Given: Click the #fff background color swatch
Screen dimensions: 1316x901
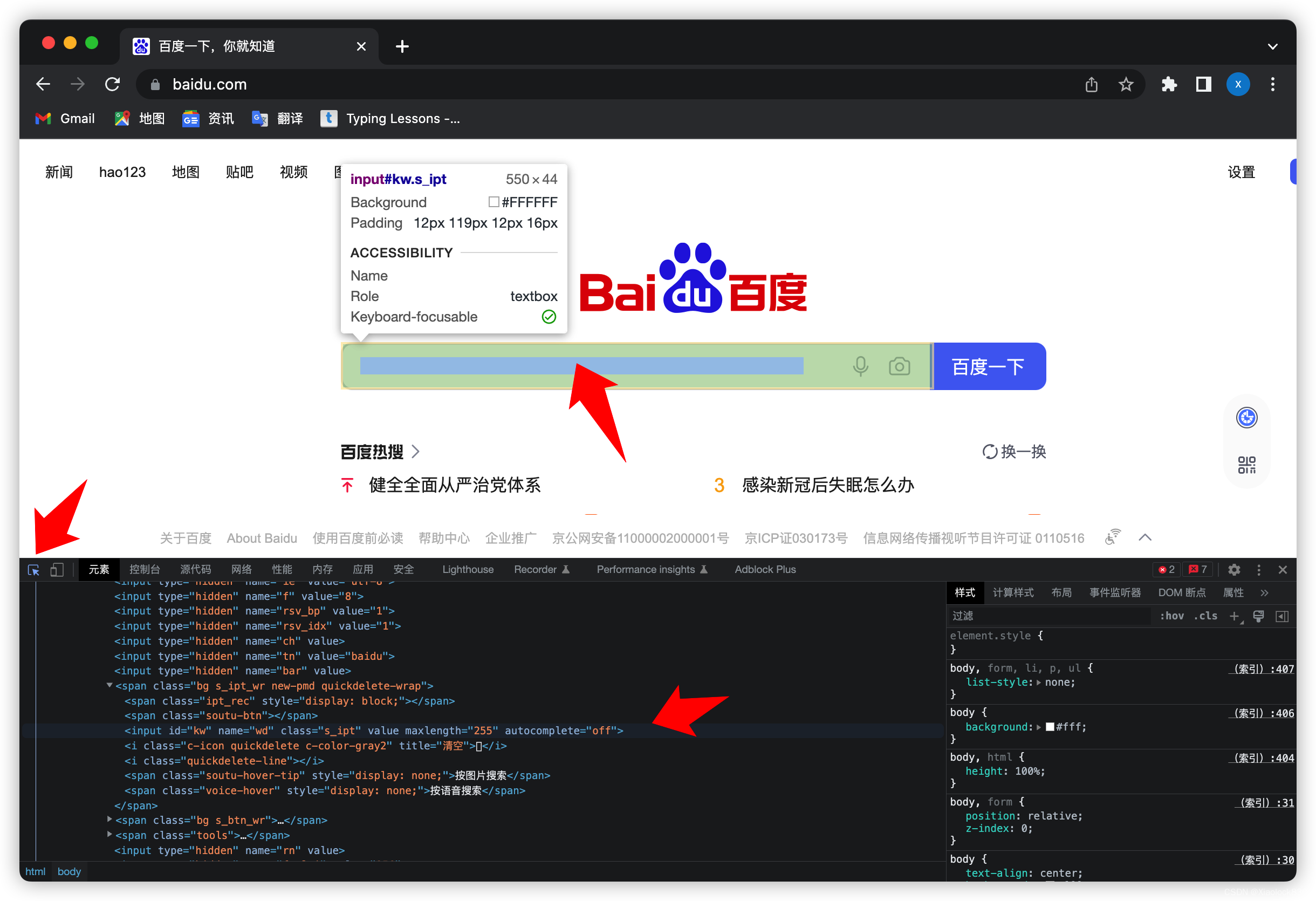Looking at the screenshot, I should pos(1050,727).
